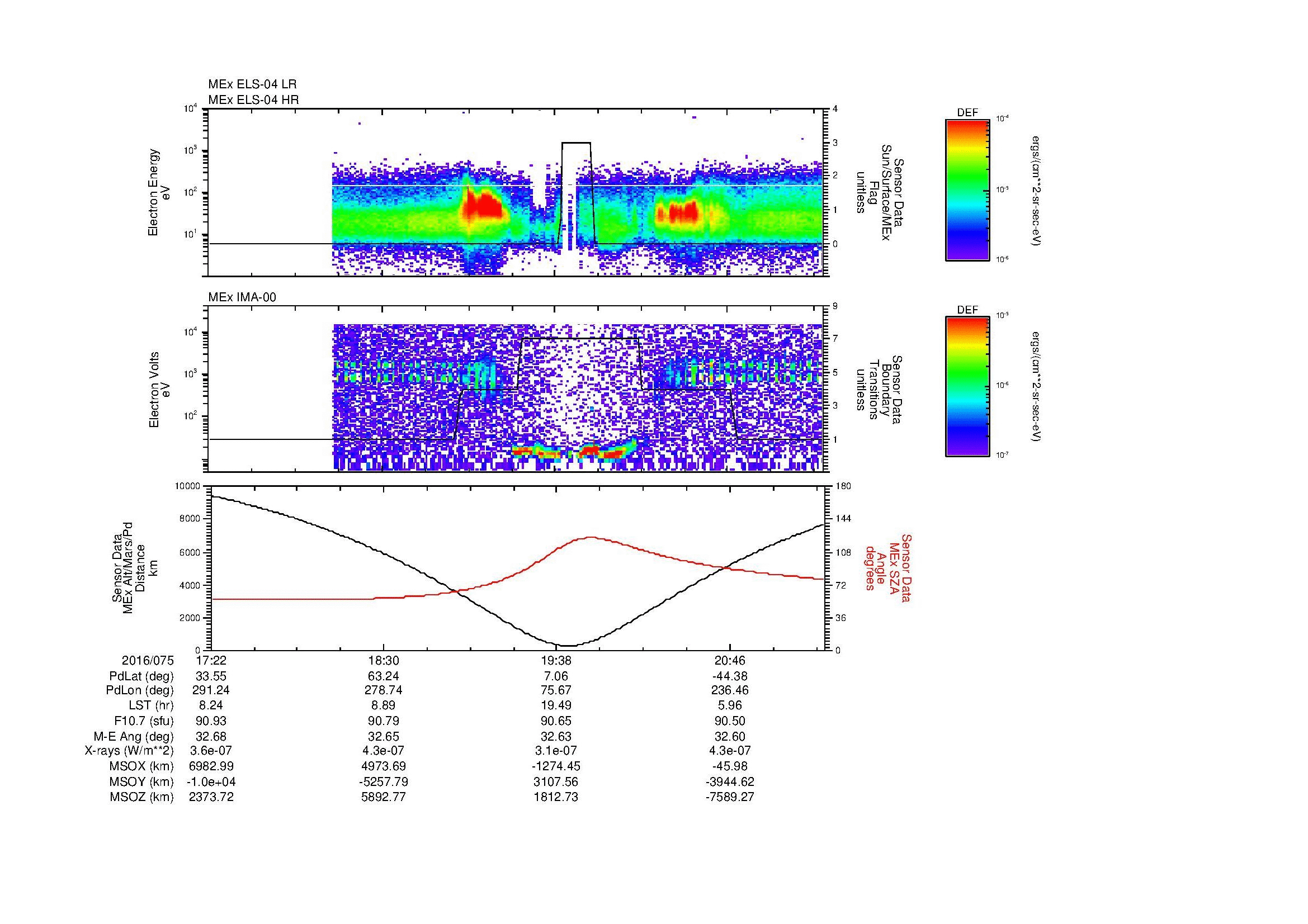This screenshot has width=1308, height=924.
Task: Click the 10000 km altitude tick label
Action: pyautogui.click(x=188, y=486)
